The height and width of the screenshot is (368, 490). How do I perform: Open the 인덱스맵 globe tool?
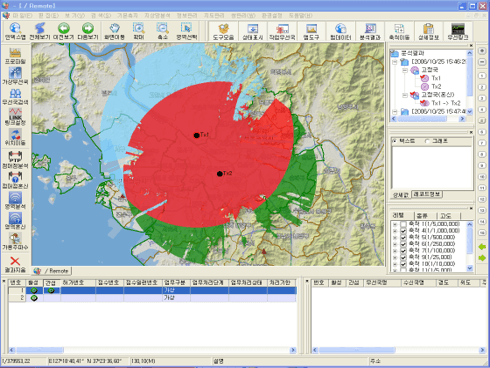point(15,31)
